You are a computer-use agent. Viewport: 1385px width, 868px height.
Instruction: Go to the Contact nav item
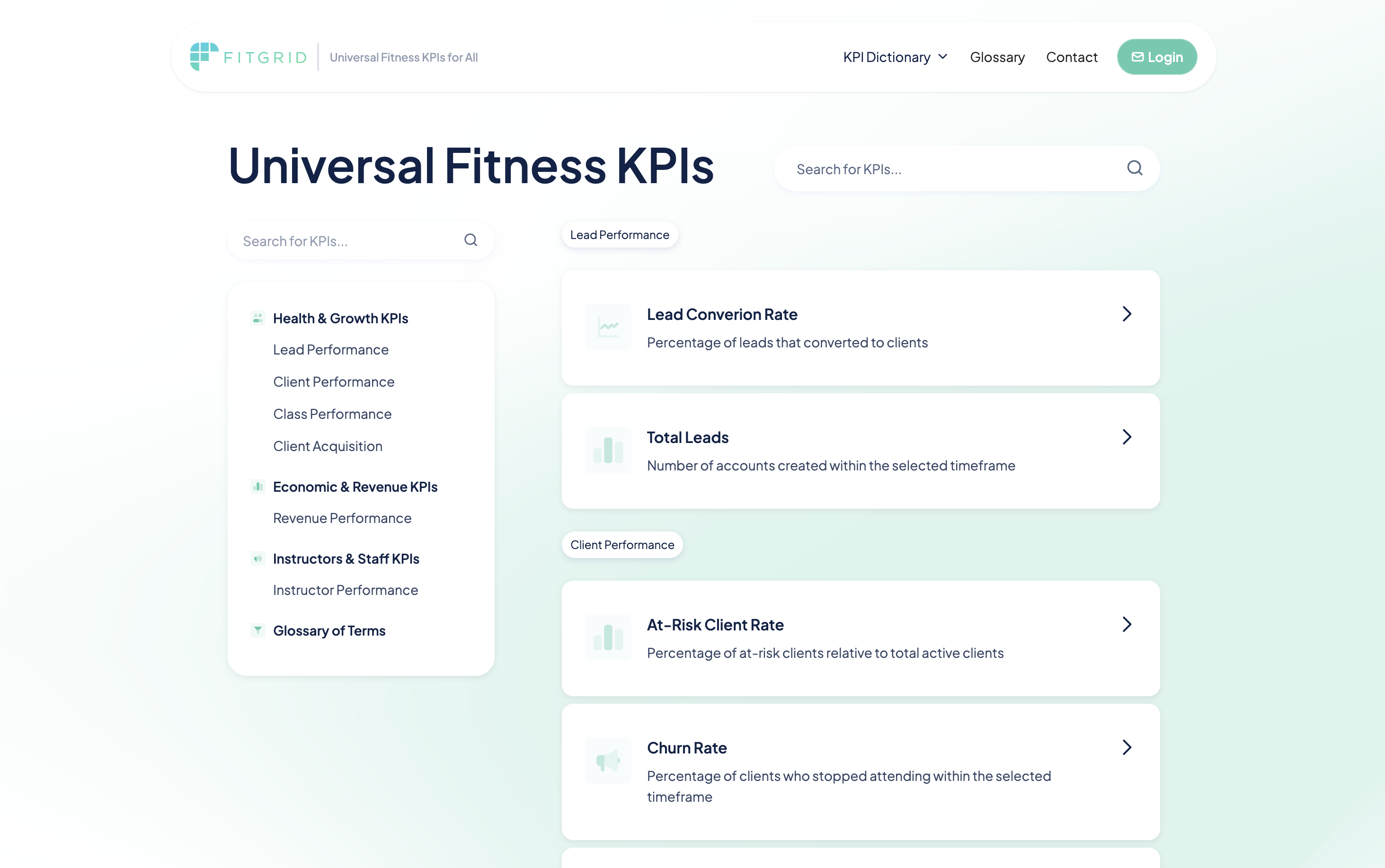coord(1071,57)
